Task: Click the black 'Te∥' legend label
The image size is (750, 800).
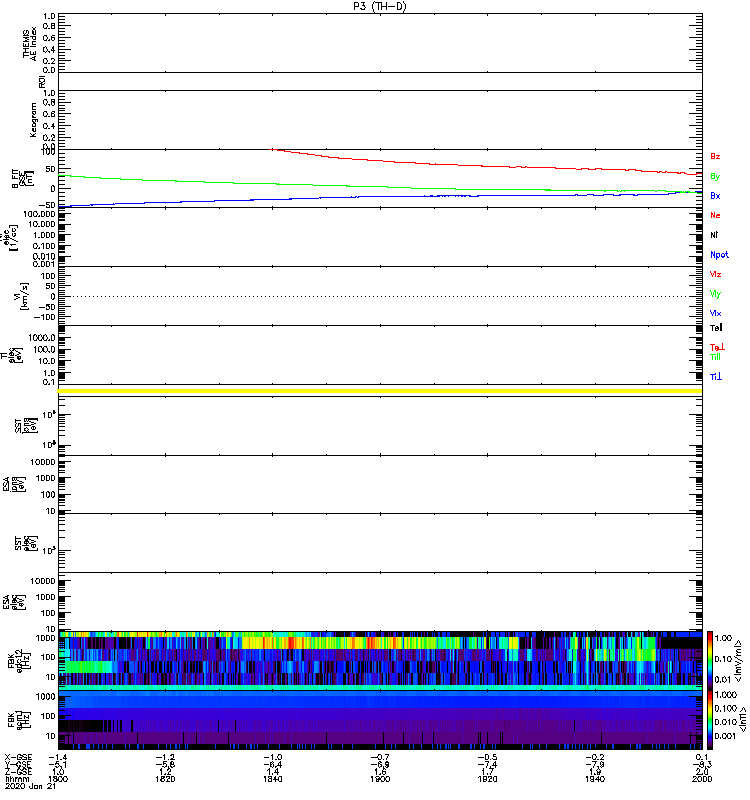Action: [x=716, y=328]
